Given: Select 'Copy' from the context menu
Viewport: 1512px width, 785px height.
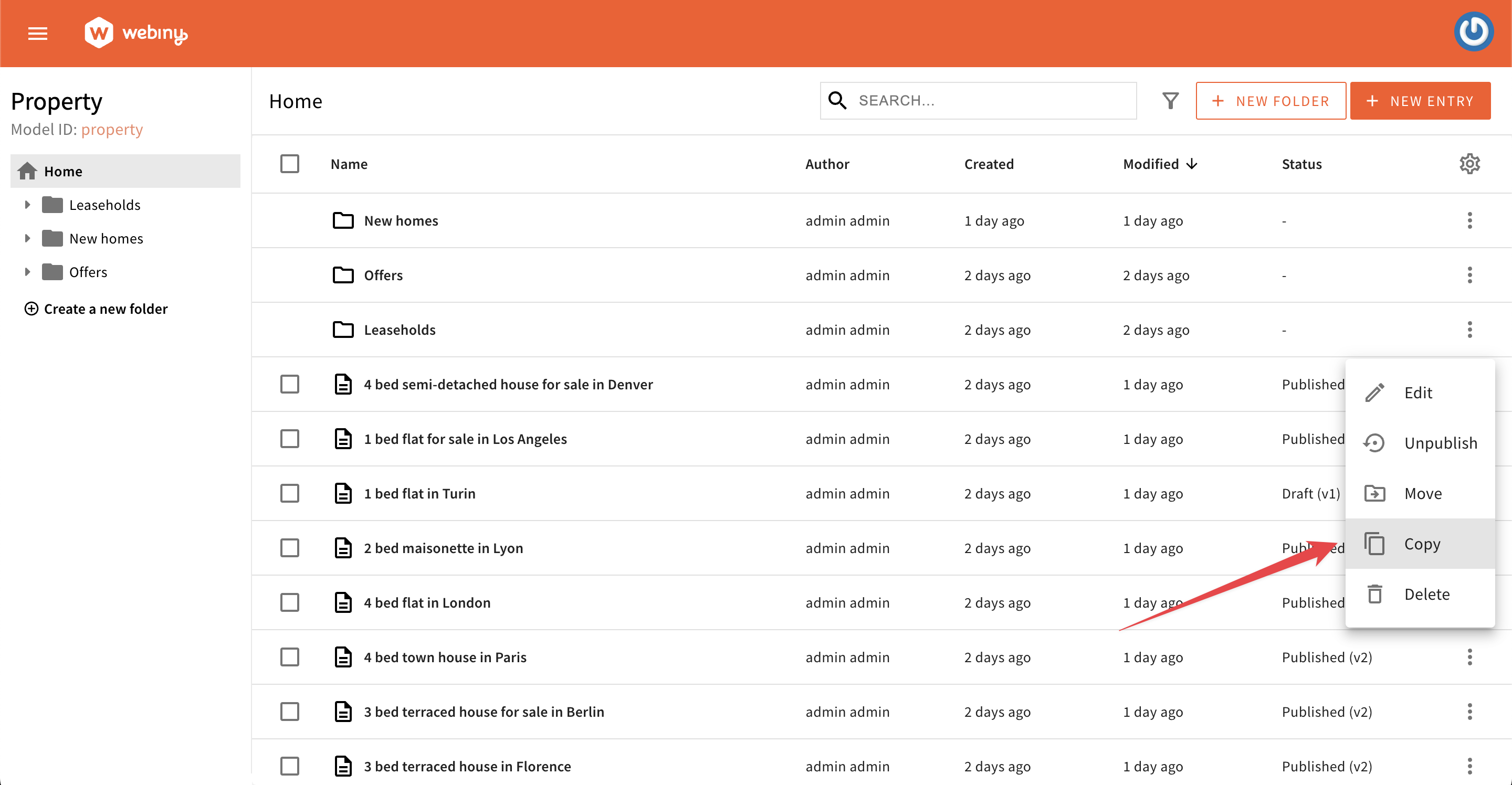Looking at the screenshot, I should coord(1421,543).
